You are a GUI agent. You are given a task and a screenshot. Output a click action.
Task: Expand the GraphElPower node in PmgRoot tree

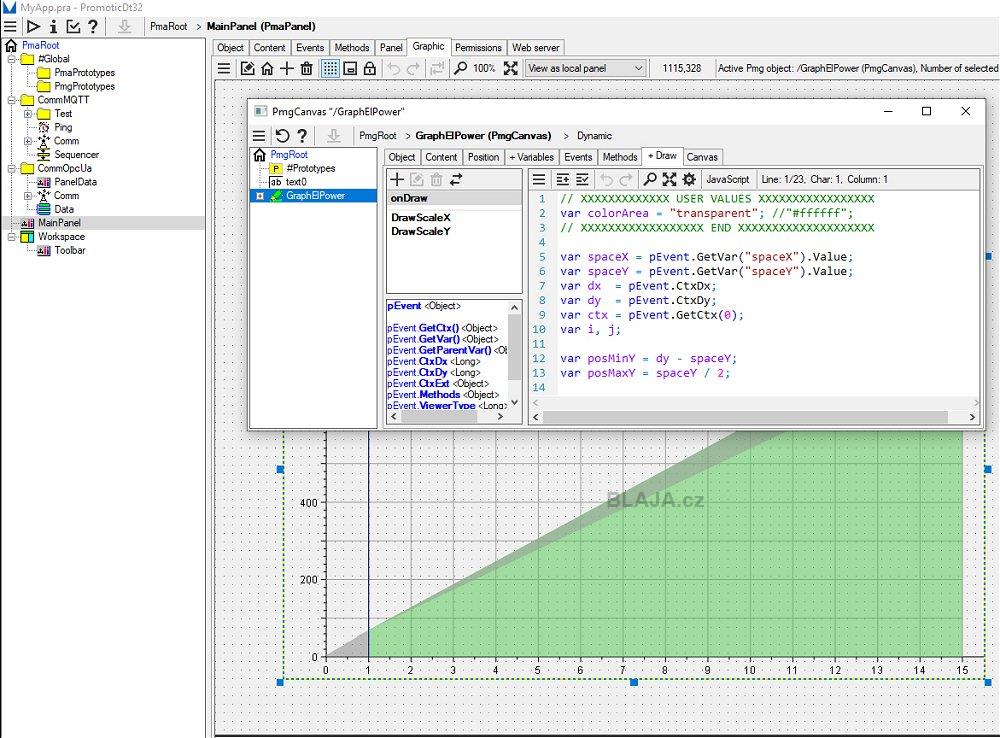pos(260,196)
